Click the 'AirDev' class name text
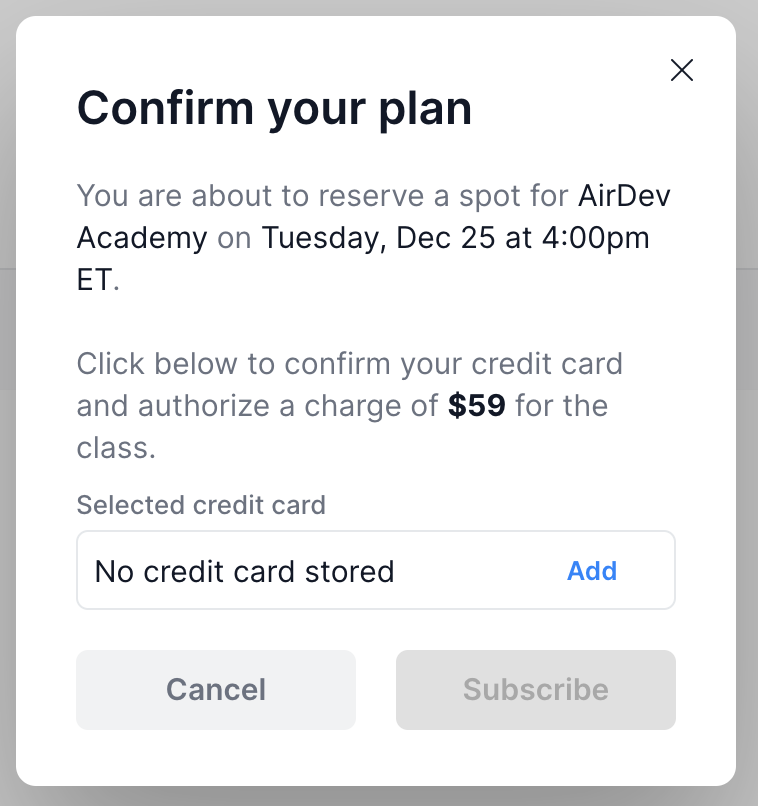The image size is (758, 806). [x=623, y=196]
